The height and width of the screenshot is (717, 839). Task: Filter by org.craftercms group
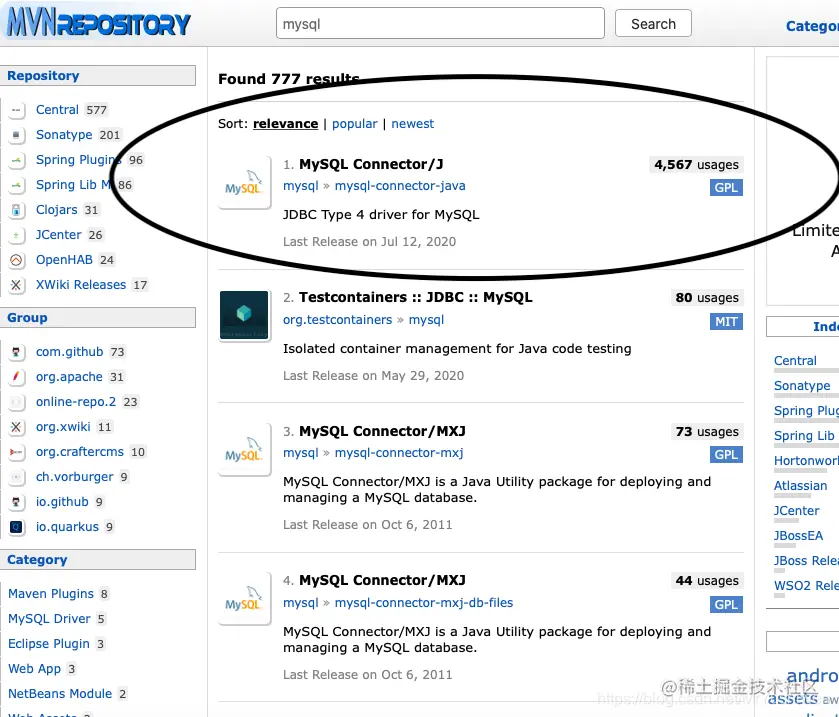pyautogui.click(x=80, y=452)
